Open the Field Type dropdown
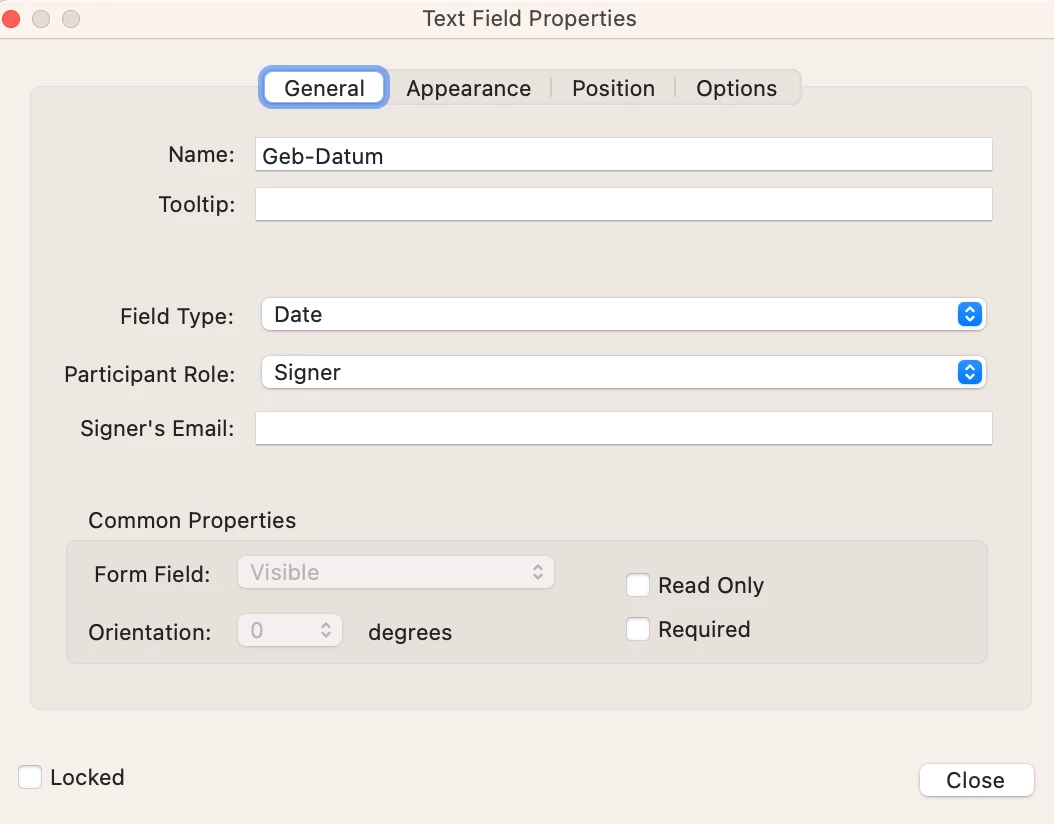This screenshot has width=1054, height=824. click(622, 314)
